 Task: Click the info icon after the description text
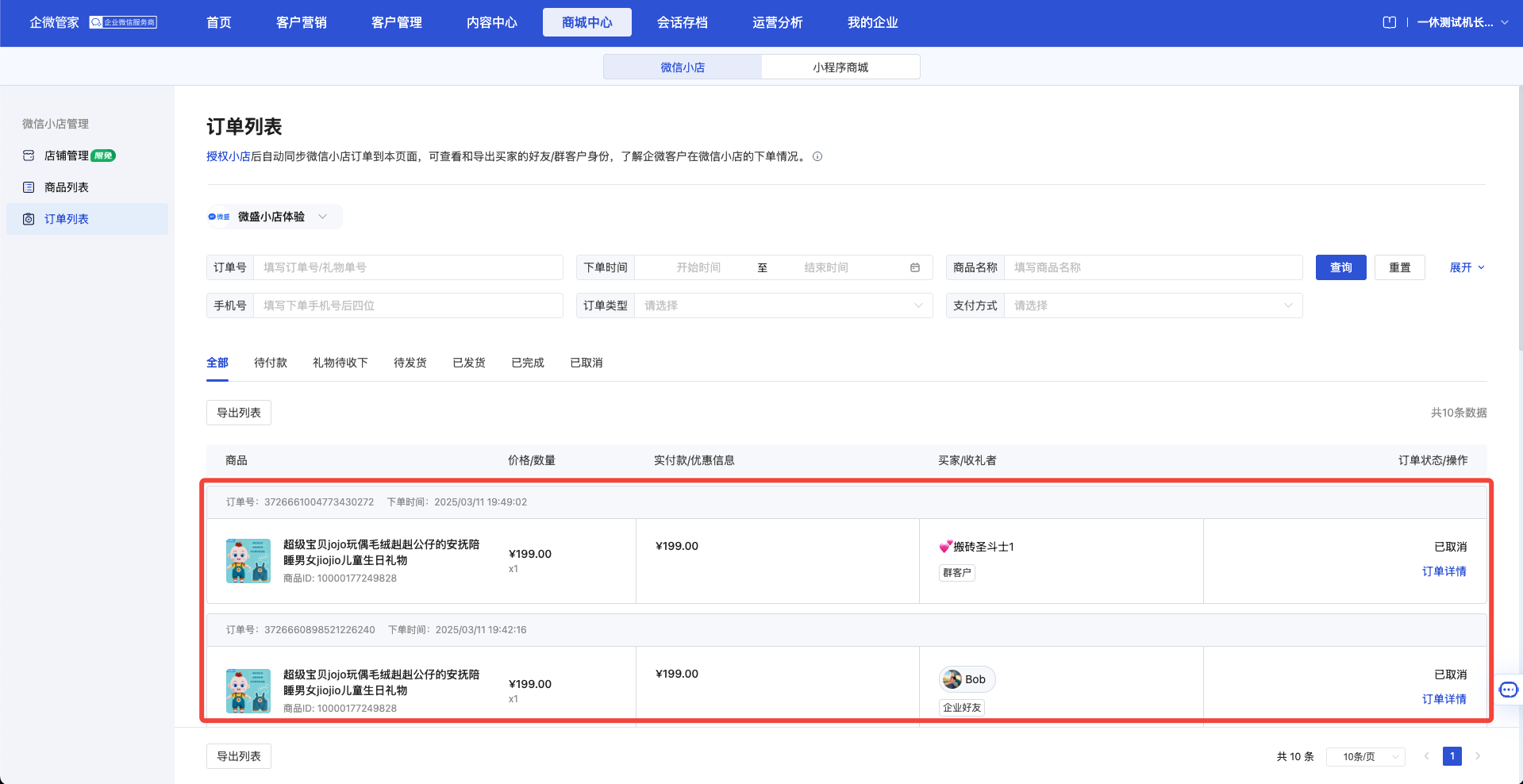[x=817, y=156]
